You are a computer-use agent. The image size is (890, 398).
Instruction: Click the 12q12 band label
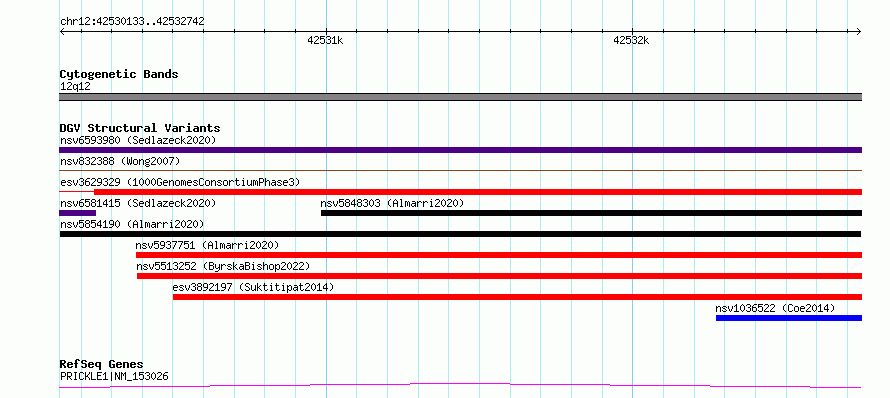click(x=75, y=87)
